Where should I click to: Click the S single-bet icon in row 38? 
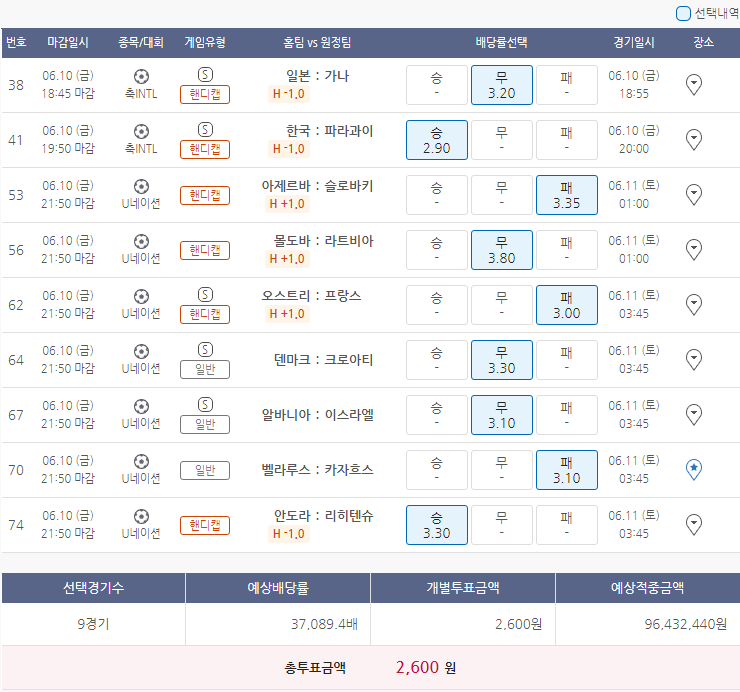205,75
